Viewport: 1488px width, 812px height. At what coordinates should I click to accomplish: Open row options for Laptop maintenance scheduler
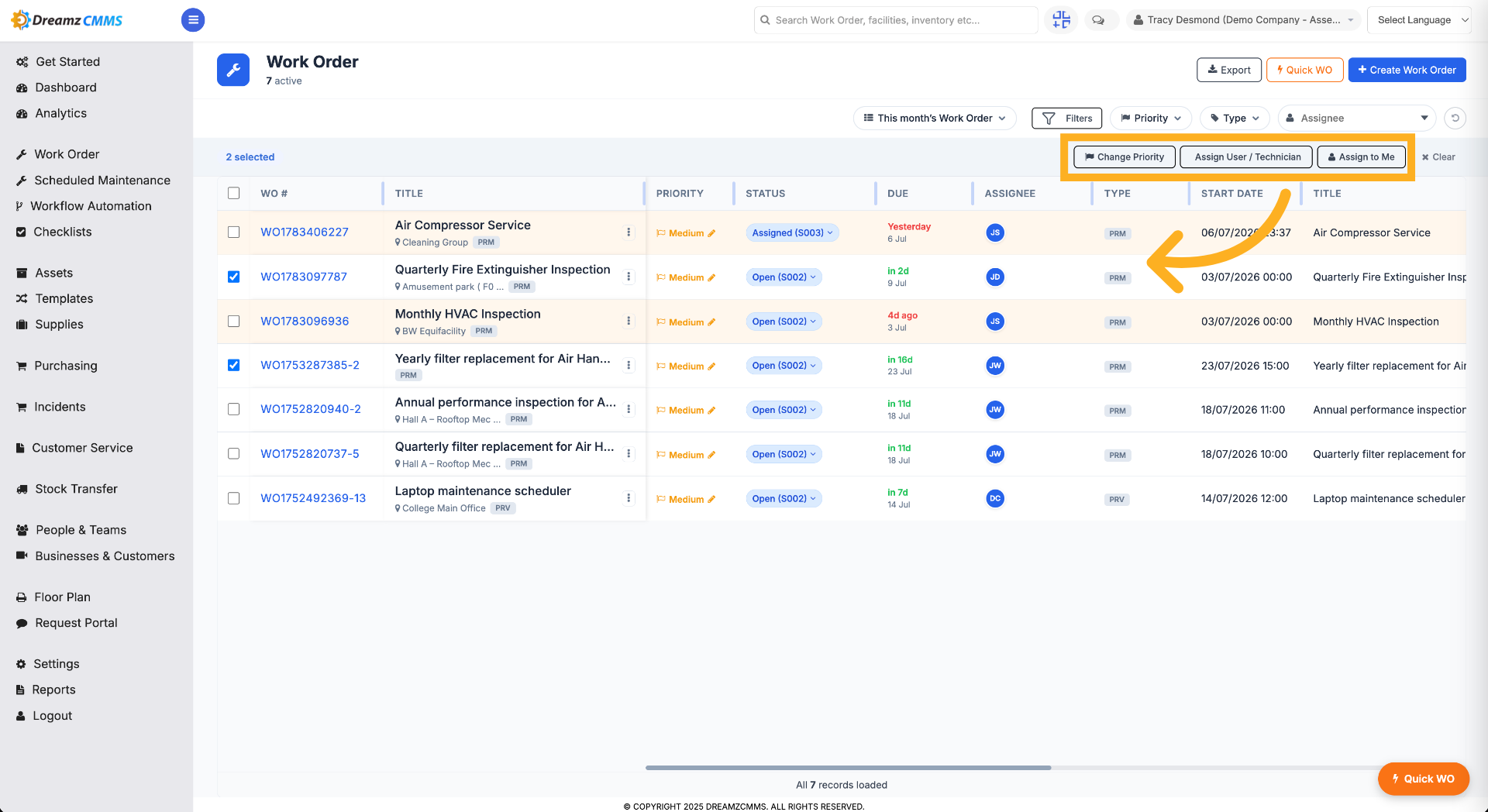point(629,498)
